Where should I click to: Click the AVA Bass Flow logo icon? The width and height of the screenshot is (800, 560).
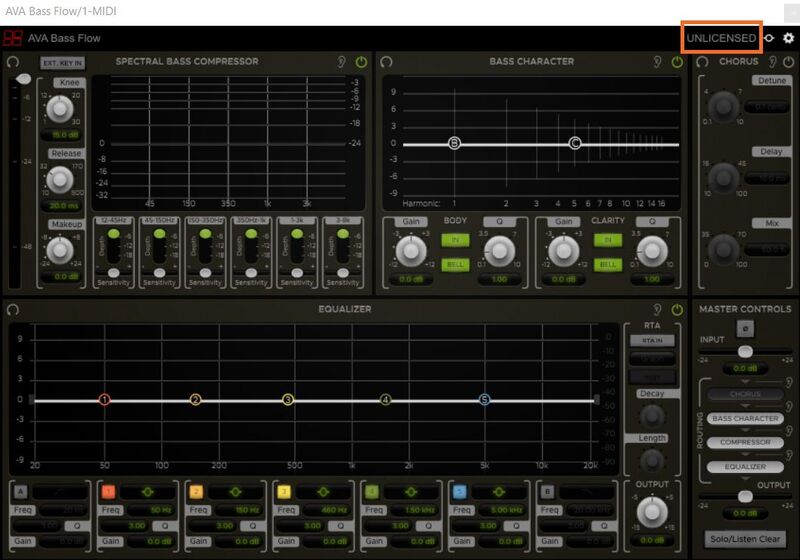tap(13, 38)
